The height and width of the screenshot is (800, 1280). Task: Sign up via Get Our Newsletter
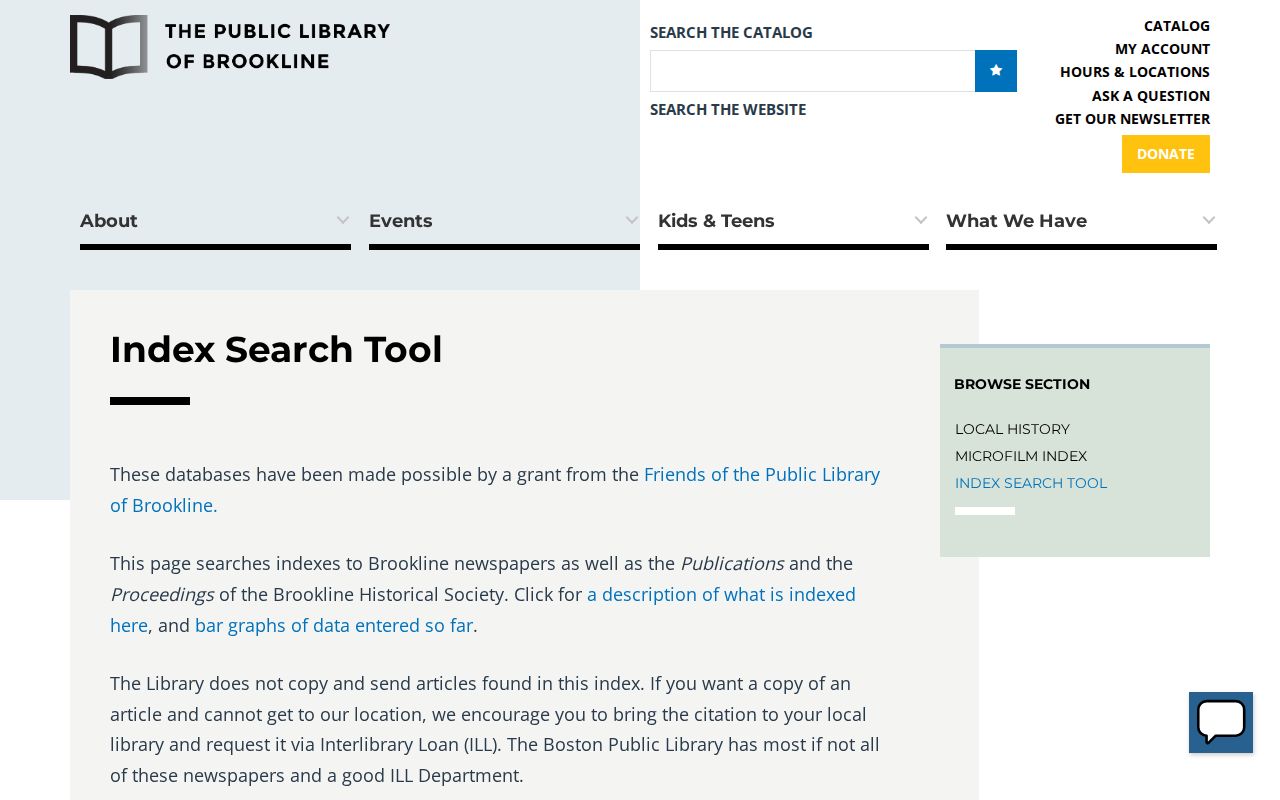coord(1132,119)
